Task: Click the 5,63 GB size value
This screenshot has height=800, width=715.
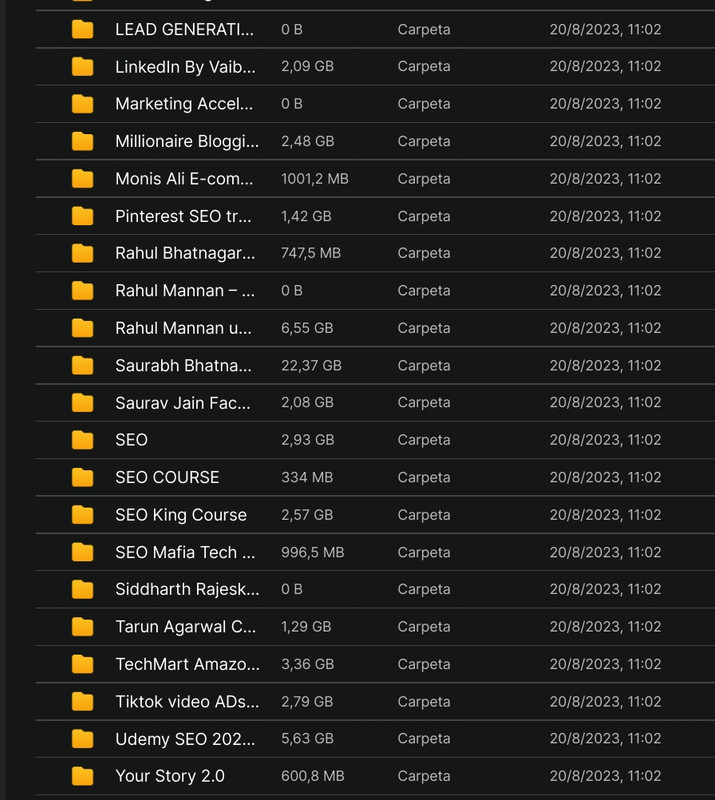Action: coord(307,739)
